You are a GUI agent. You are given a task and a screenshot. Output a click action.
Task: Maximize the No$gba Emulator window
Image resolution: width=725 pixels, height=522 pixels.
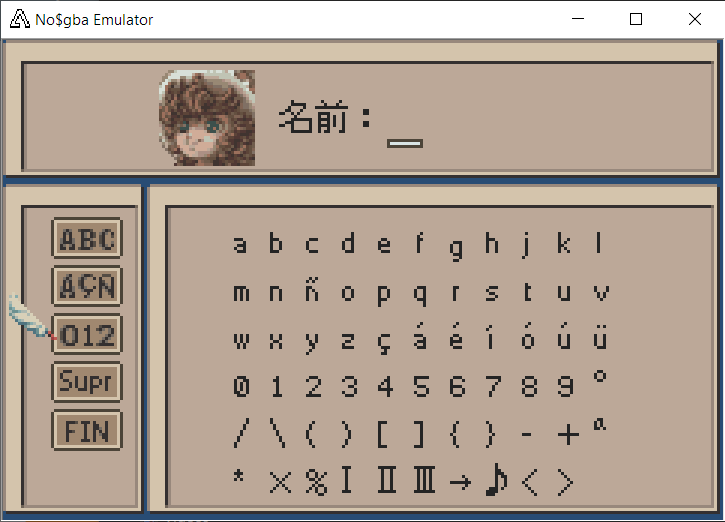(x=636, y=19)
